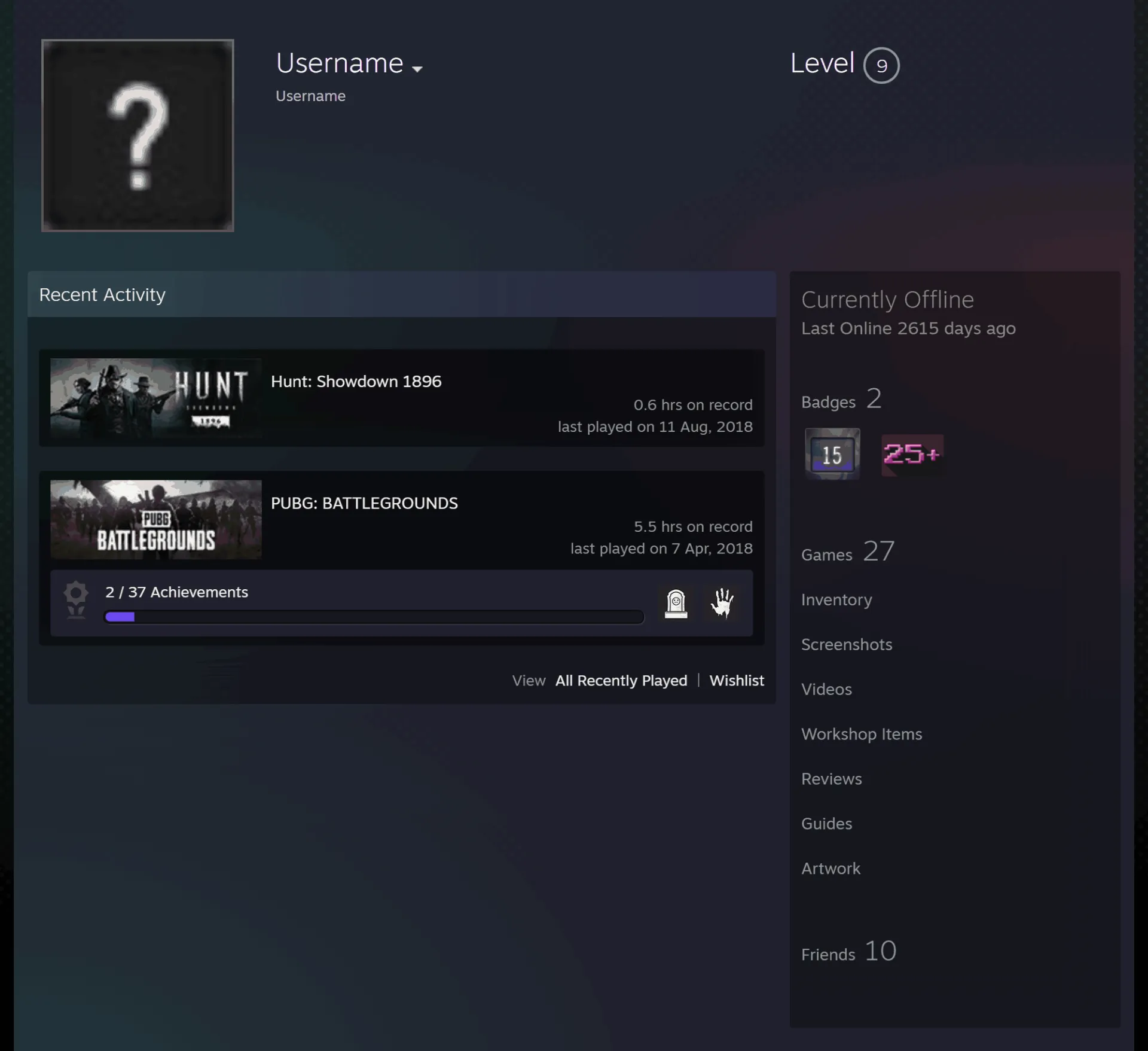This screenshot has width=1148, height=1051.
Task: Open the Reviews link
Action: [x=832, y=779]
